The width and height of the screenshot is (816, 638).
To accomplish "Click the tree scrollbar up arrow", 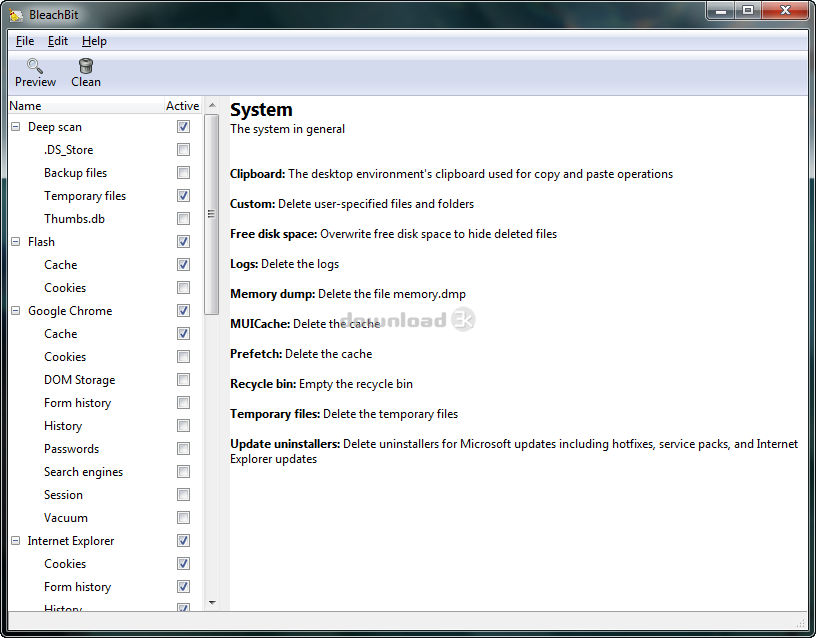I will (212, 105).
